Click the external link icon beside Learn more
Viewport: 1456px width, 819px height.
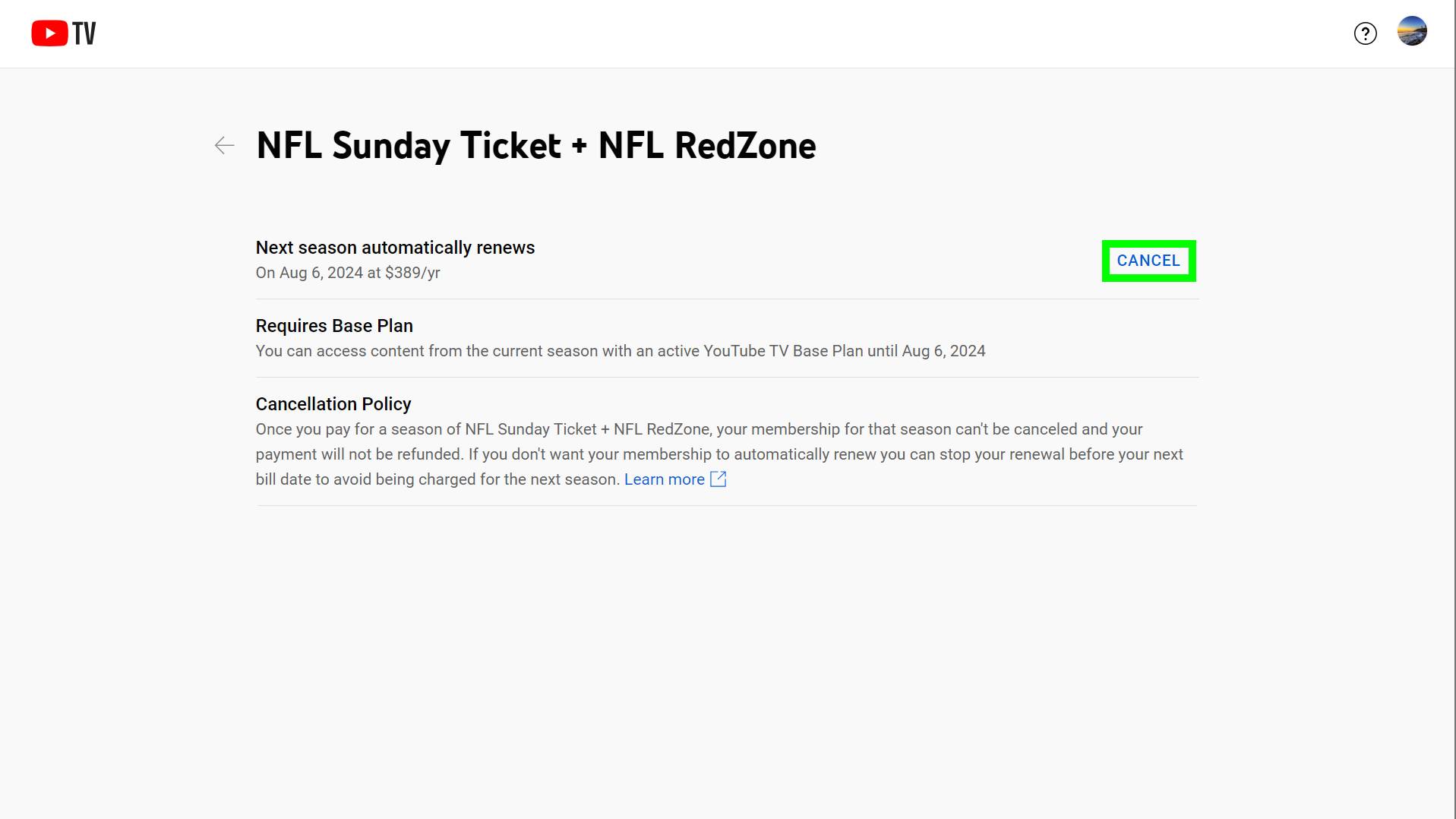(718, 479)
